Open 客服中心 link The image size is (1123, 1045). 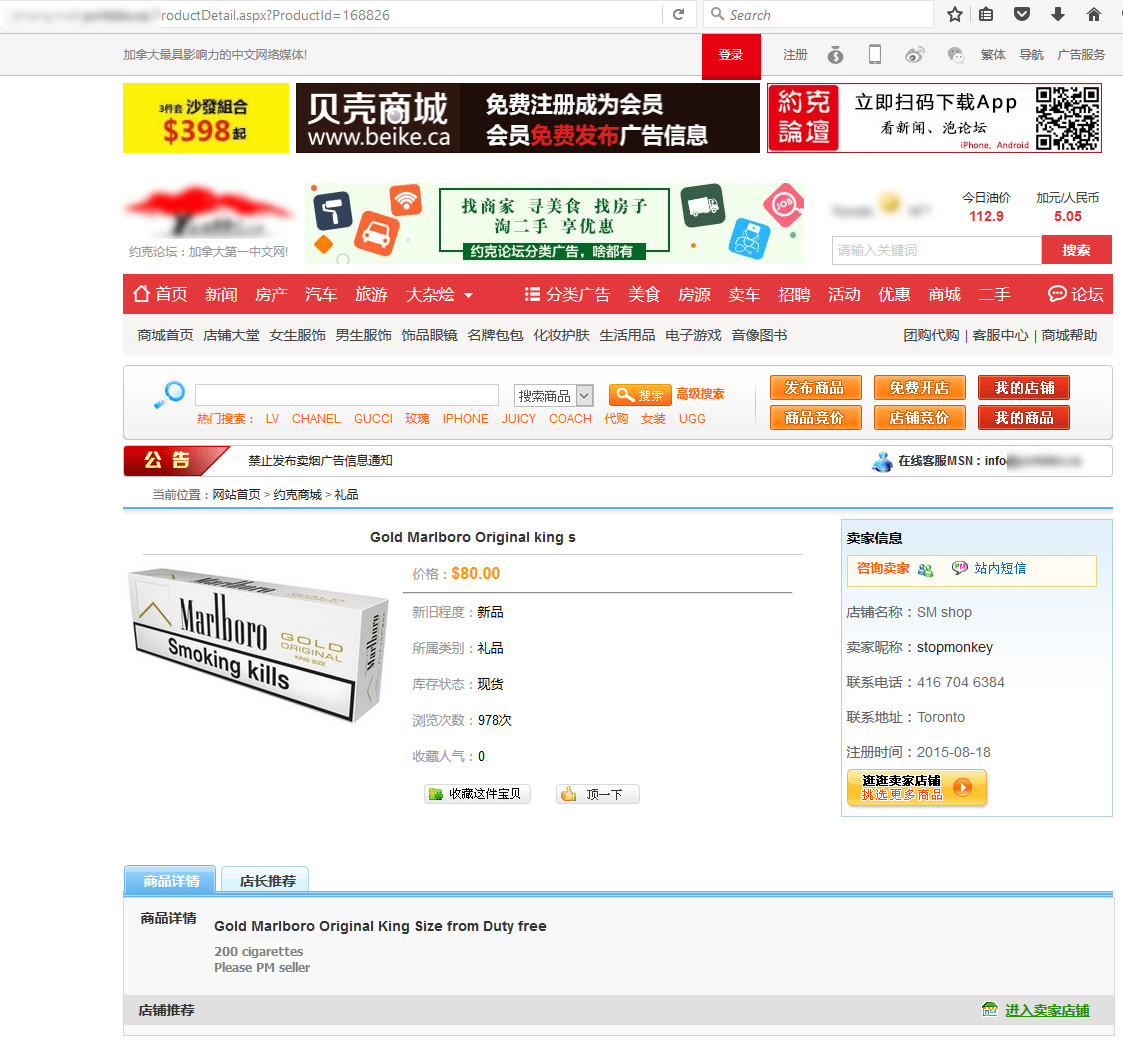(x=1000, y=335)
